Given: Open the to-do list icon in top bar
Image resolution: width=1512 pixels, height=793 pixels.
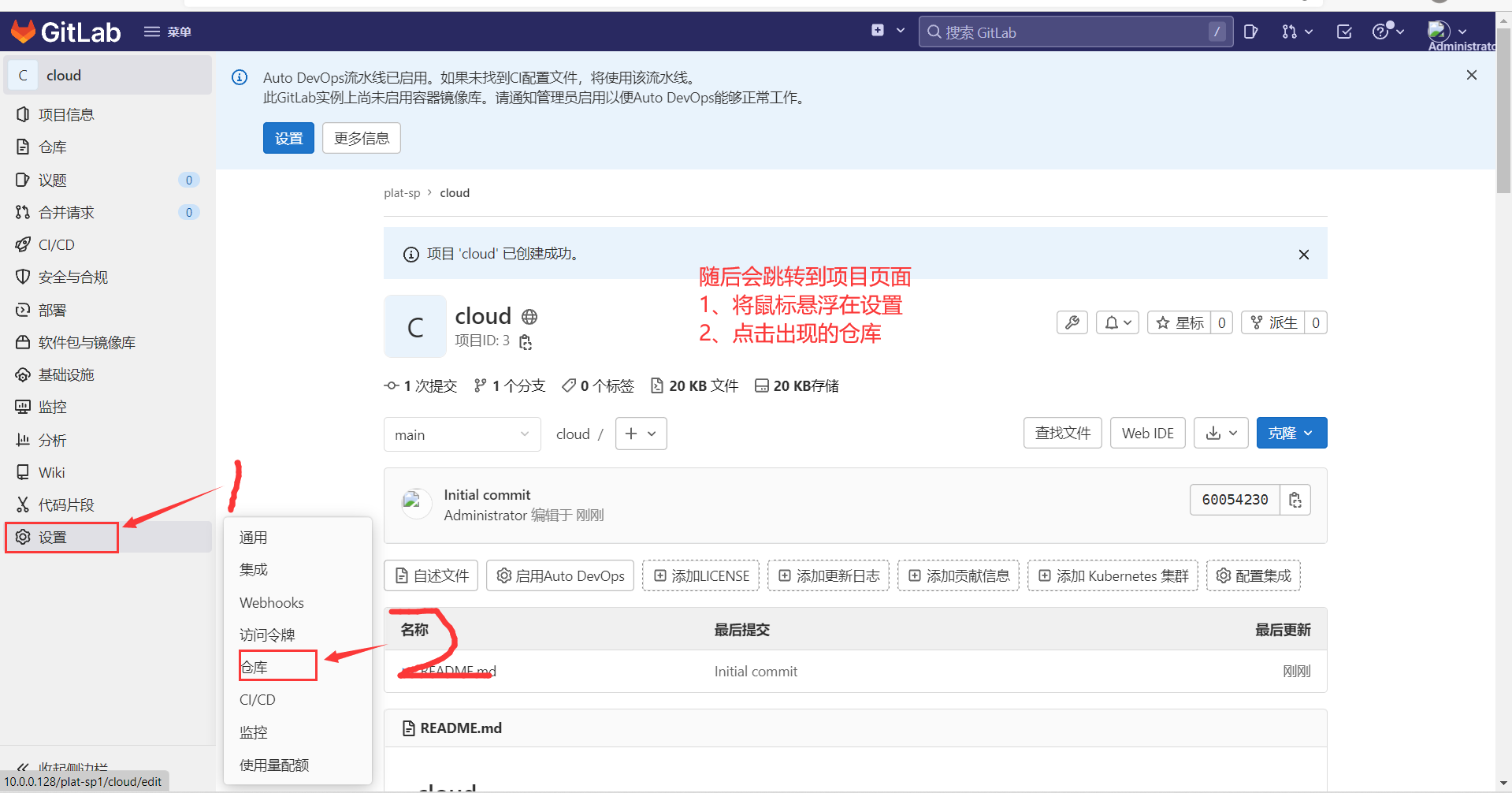Looking at the screenshot, I should click(1343, 32).
